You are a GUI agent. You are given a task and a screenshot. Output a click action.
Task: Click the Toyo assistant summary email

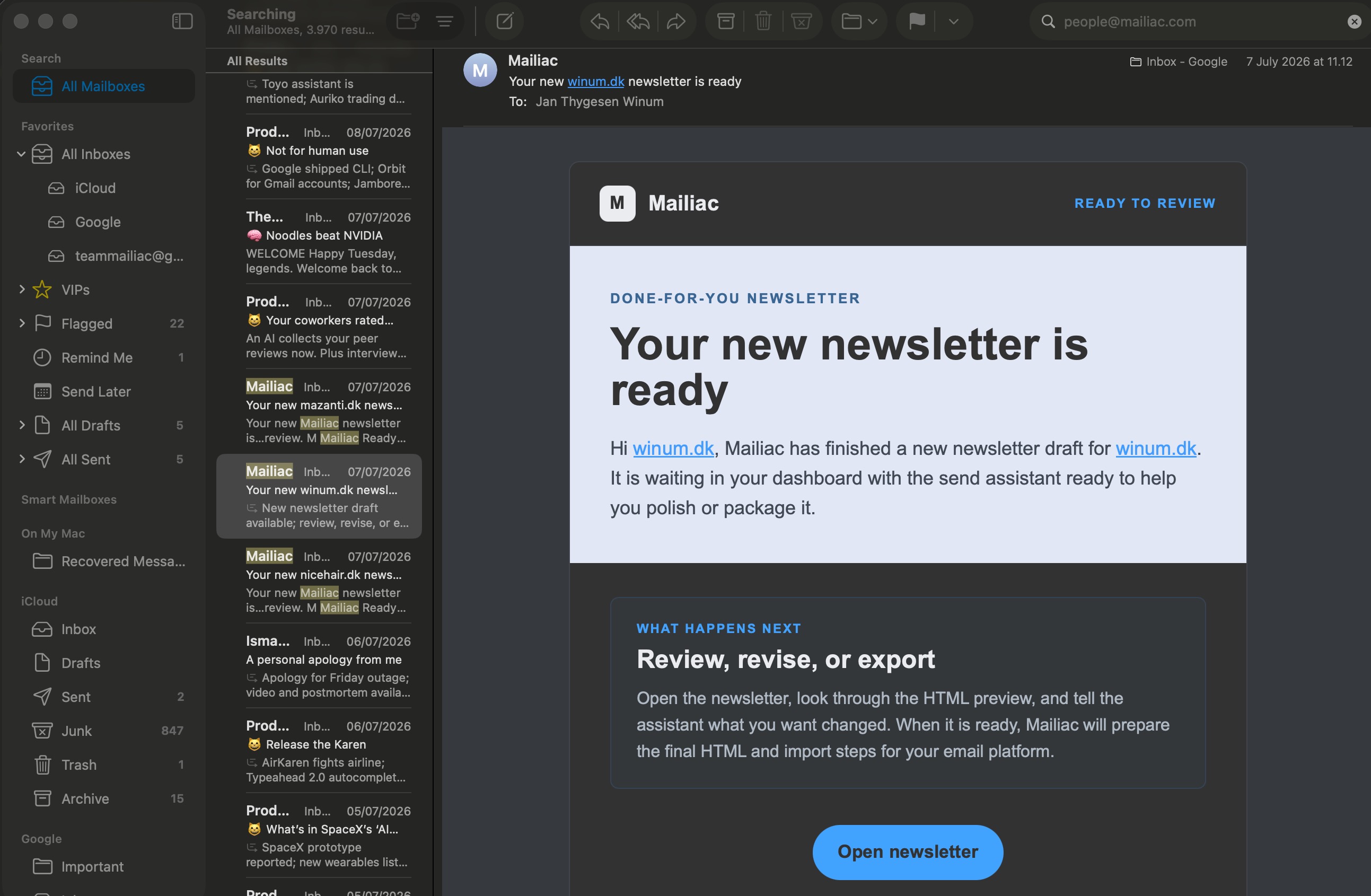pos(319,92)
